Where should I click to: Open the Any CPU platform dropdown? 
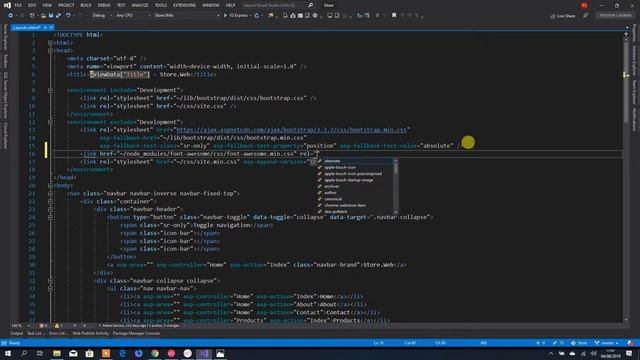coord(133,16)
